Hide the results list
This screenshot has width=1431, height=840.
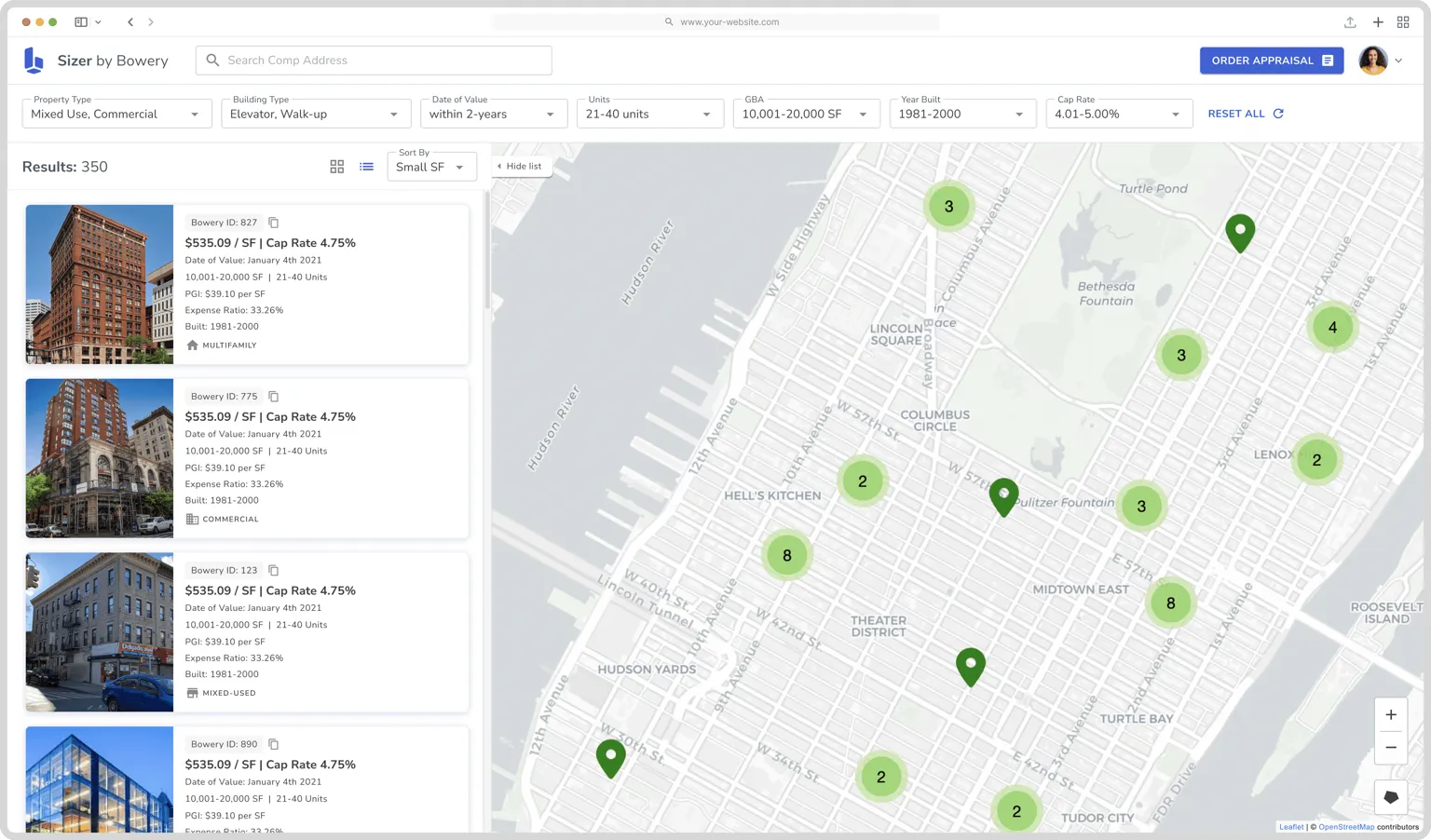tap(520, 167)
